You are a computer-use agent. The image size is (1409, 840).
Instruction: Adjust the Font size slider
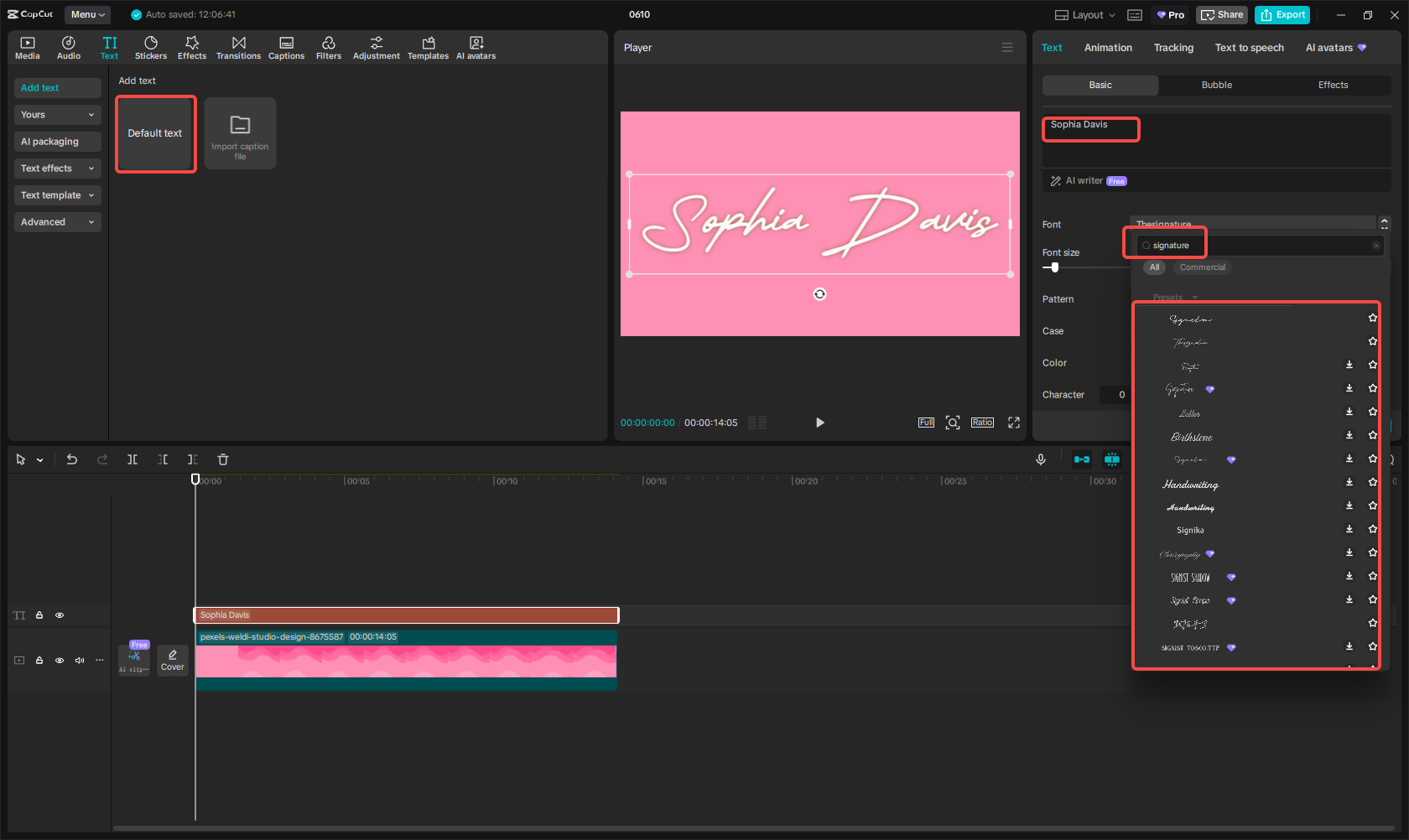1053,267
